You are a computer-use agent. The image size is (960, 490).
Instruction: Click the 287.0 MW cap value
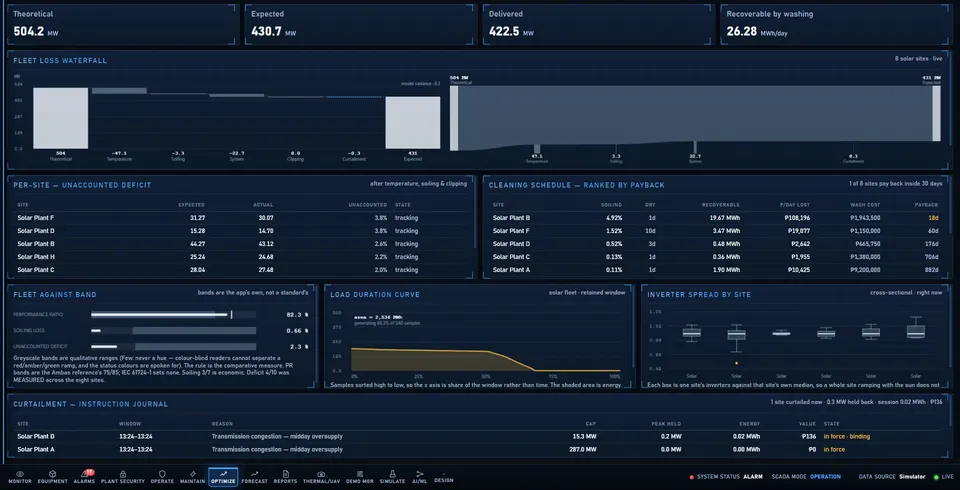pos(583,450)
